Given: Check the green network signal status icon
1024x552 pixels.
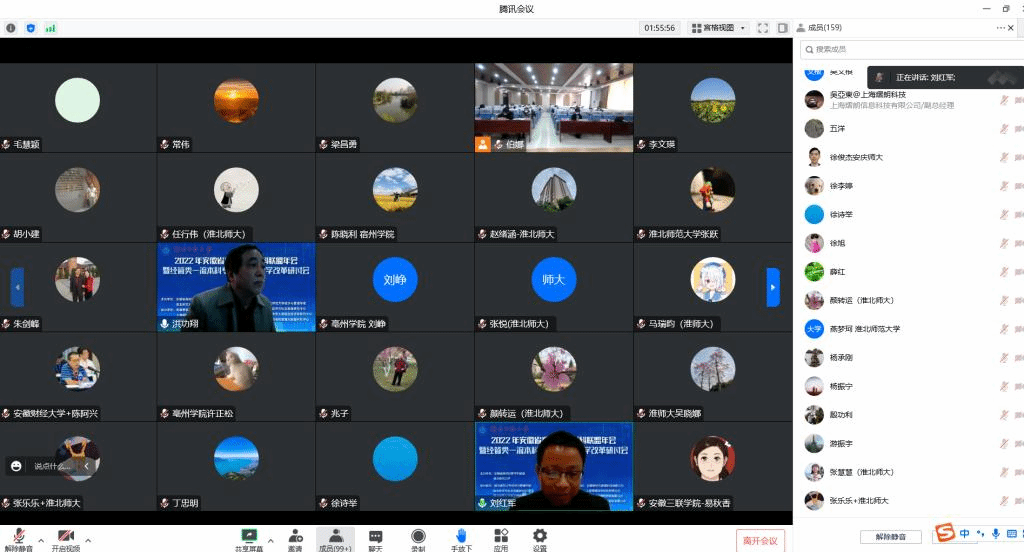Looking at the screenshot, I should tap(51, 28).
